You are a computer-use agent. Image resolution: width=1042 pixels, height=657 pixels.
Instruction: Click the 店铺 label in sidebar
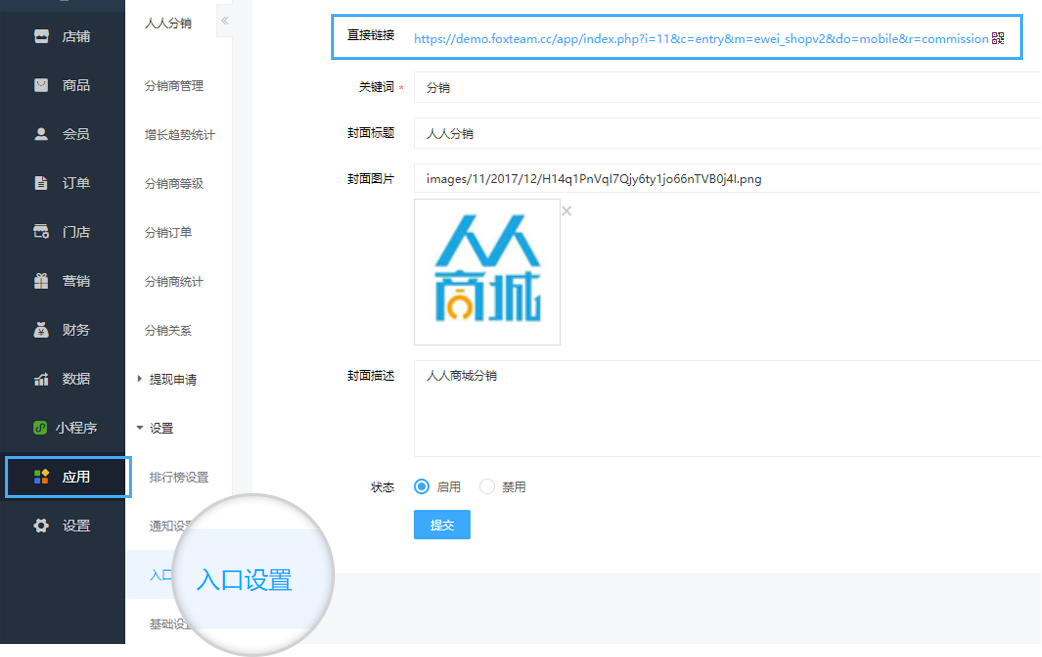click(x=76, y=37)
